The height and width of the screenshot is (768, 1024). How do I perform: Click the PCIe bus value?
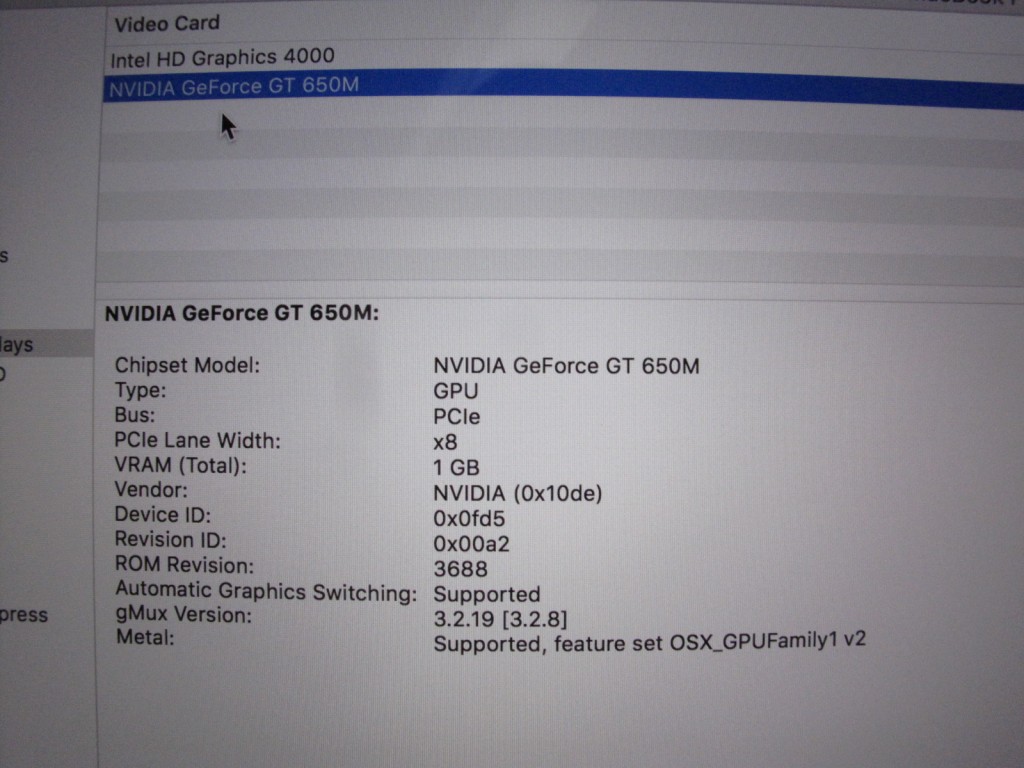click(456, 417)
